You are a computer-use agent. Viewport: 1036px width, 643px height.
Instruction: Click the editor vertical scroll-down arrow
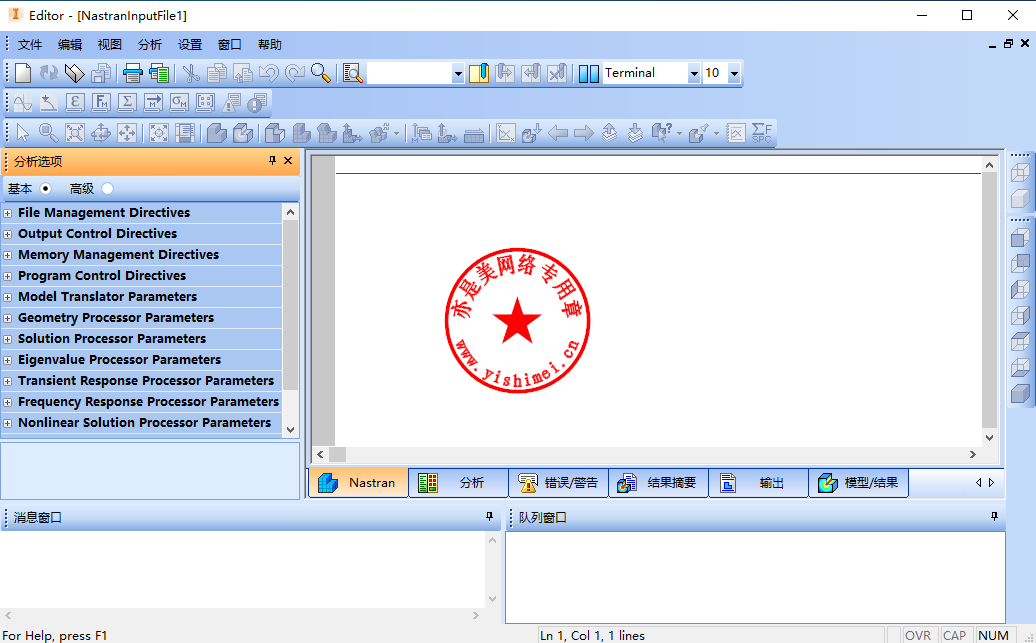click(989, 437)
